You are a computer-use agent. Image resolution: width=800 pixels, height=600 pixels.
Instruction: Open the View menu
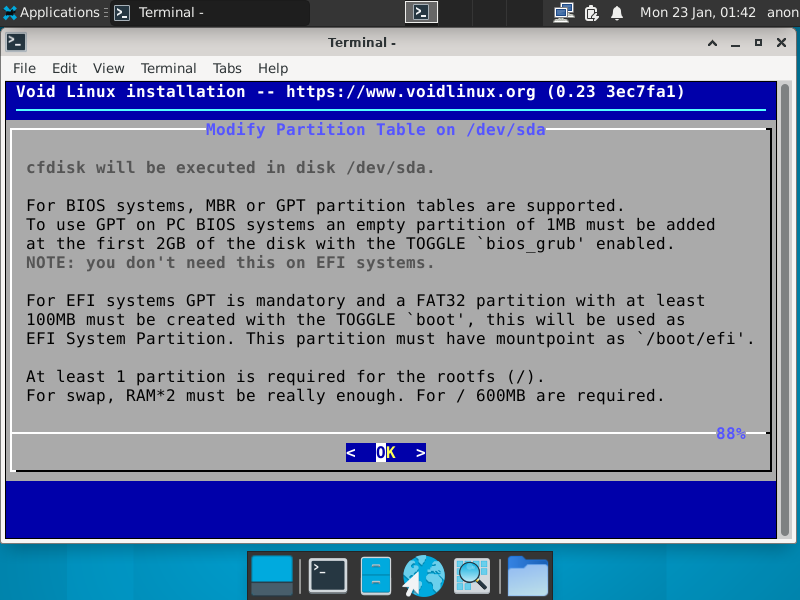pyautogui.click(x=108, y=68)
